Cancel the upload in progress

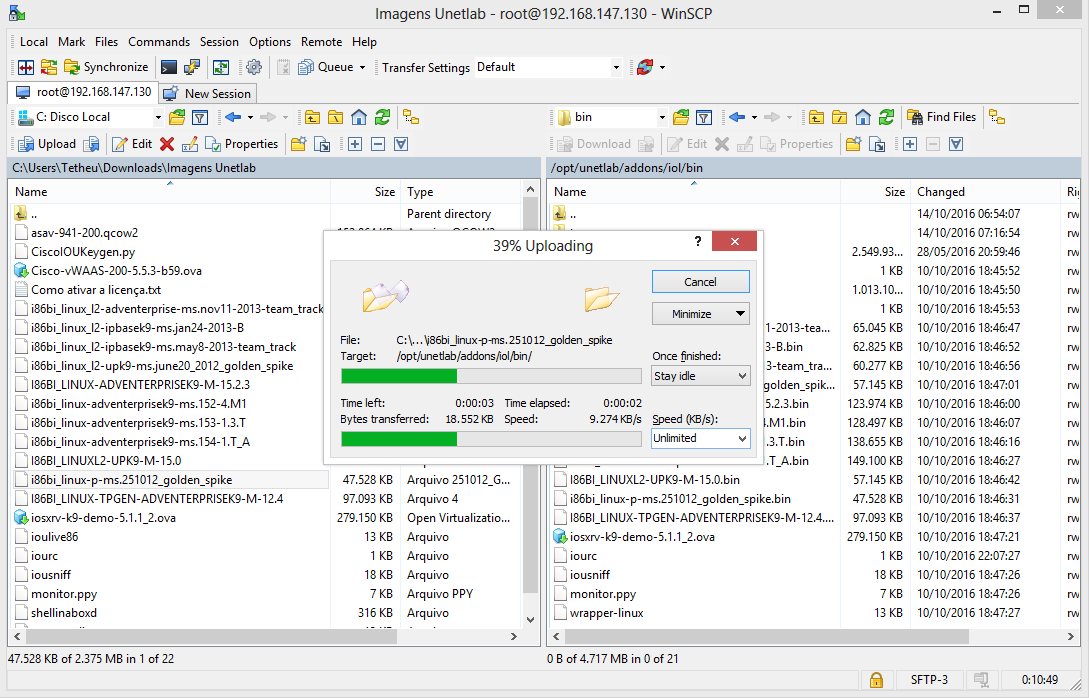700,281
